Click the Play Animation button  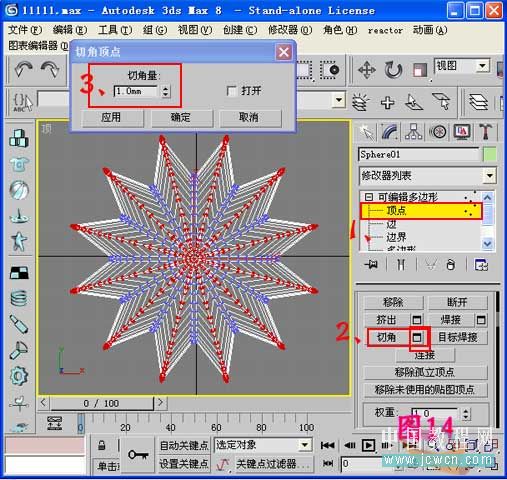[368, 445]
